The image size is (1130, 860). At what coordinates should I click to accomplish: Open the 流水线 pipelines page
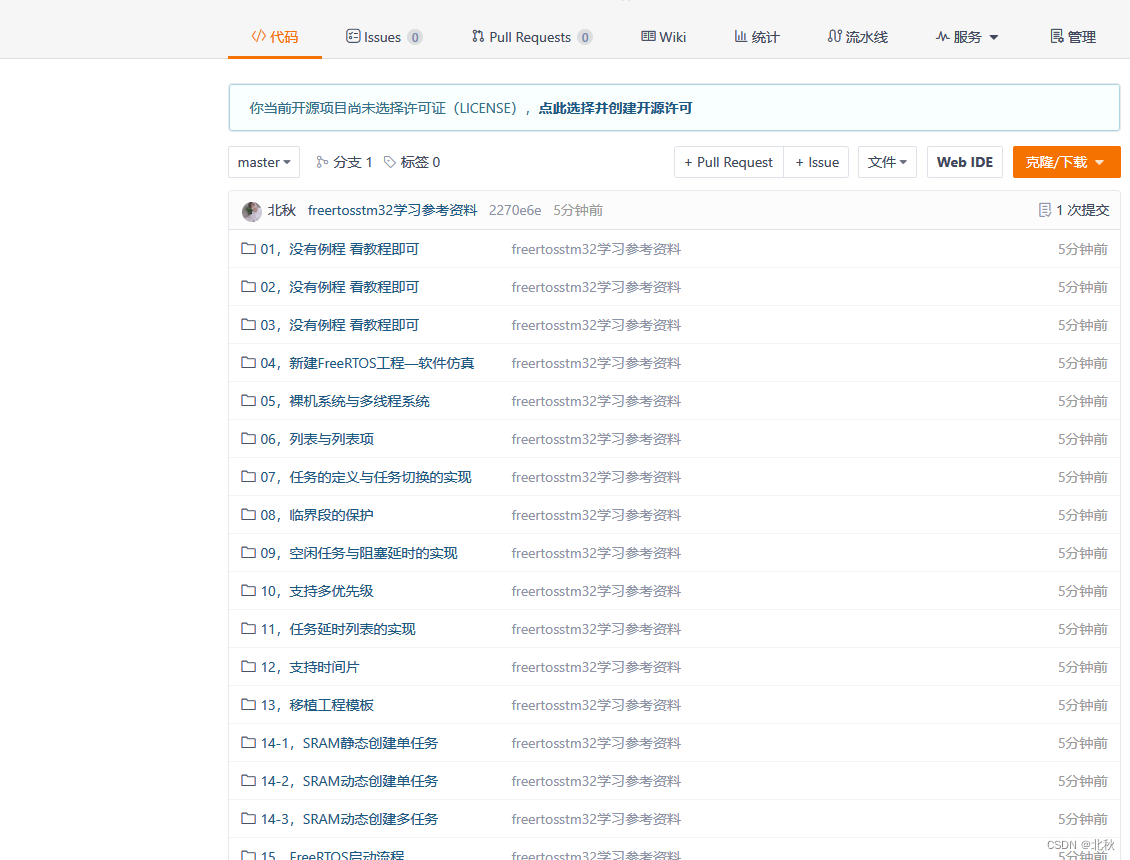857,36
